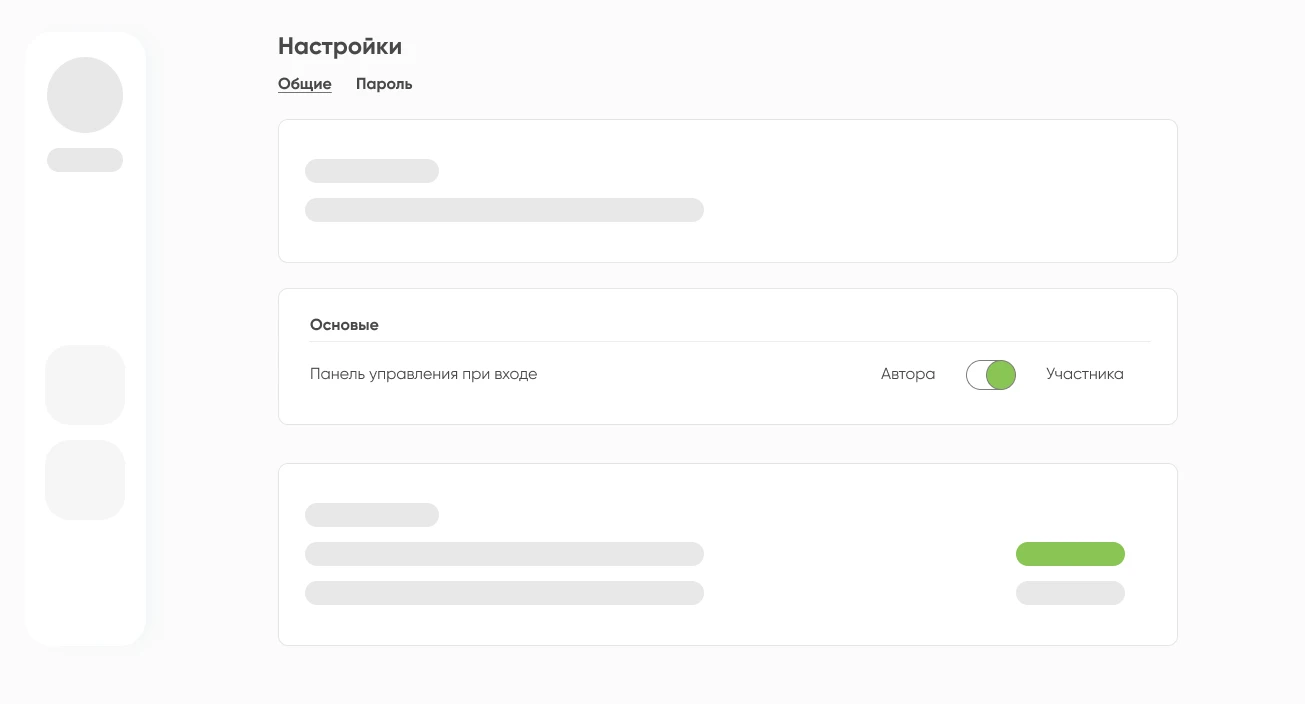1305x704 pixels.
Task: Click the "Панель управления при входе" label
Action: [423, 374]
